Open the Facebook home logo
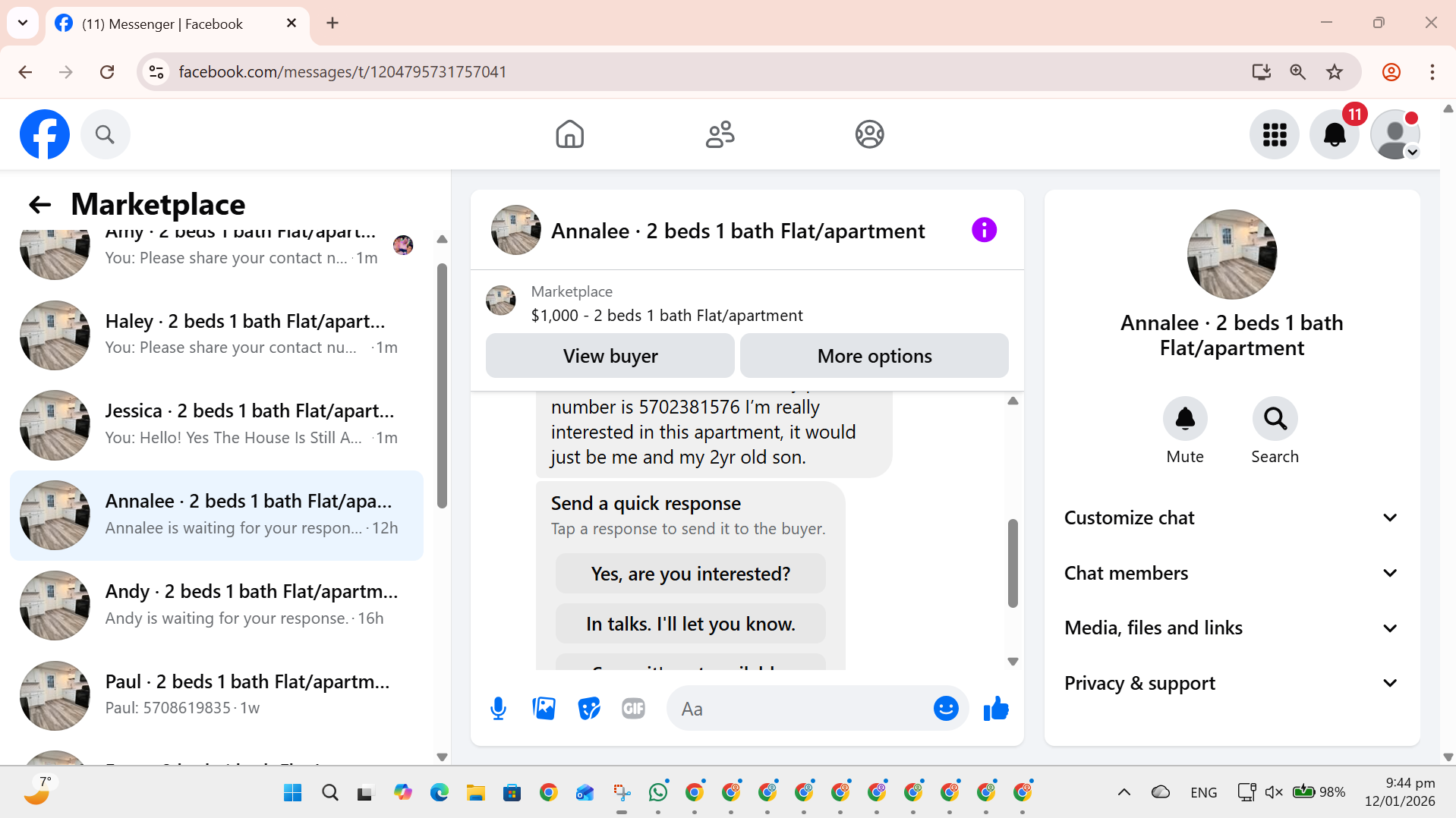 click(x=45, y=134)
